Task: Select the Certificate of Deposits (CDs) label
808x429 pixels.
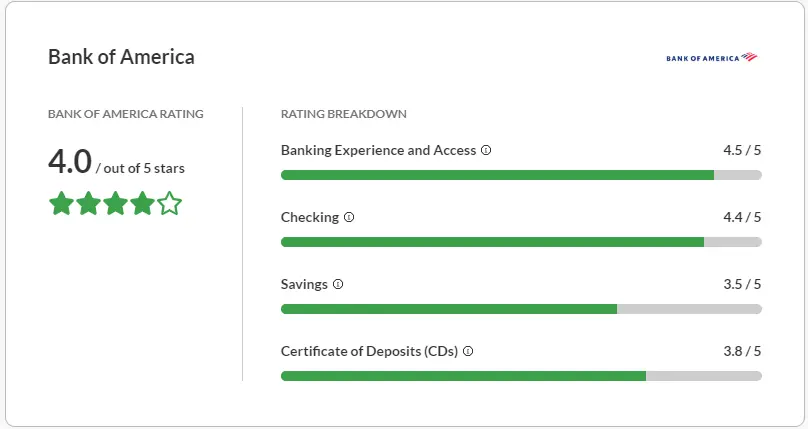Action: tap(369, 351)
